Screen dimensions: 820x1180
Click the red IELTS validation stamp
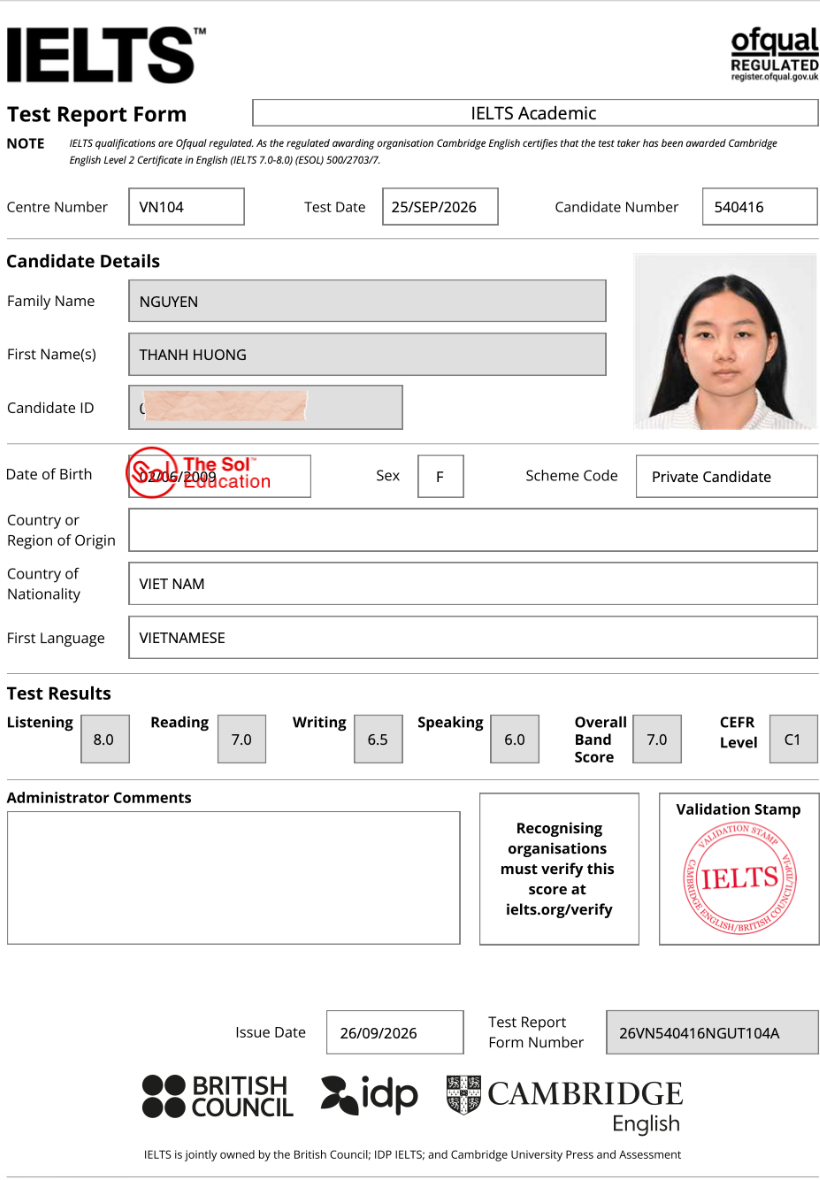pos(739,878)
